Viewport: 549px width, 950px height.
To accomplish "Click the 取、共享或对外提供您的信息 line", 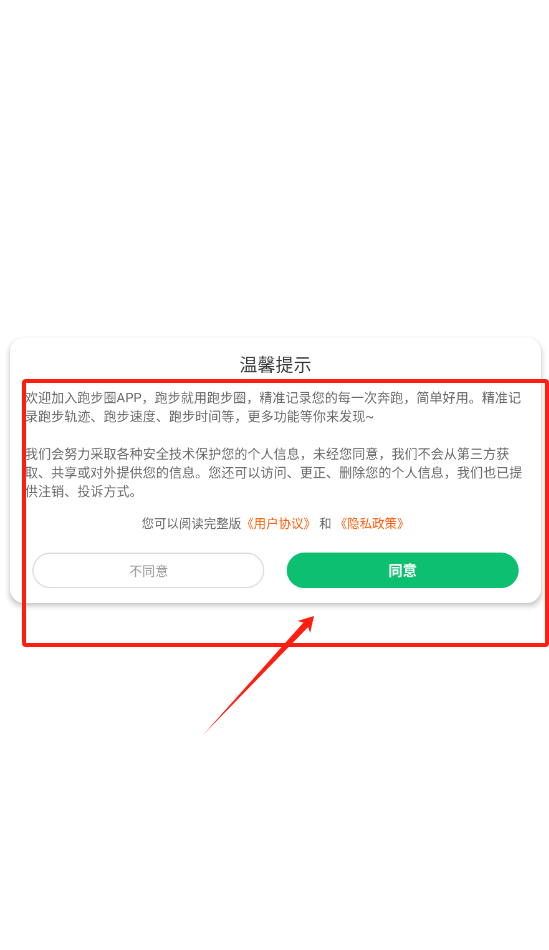I will coord(273,473).
